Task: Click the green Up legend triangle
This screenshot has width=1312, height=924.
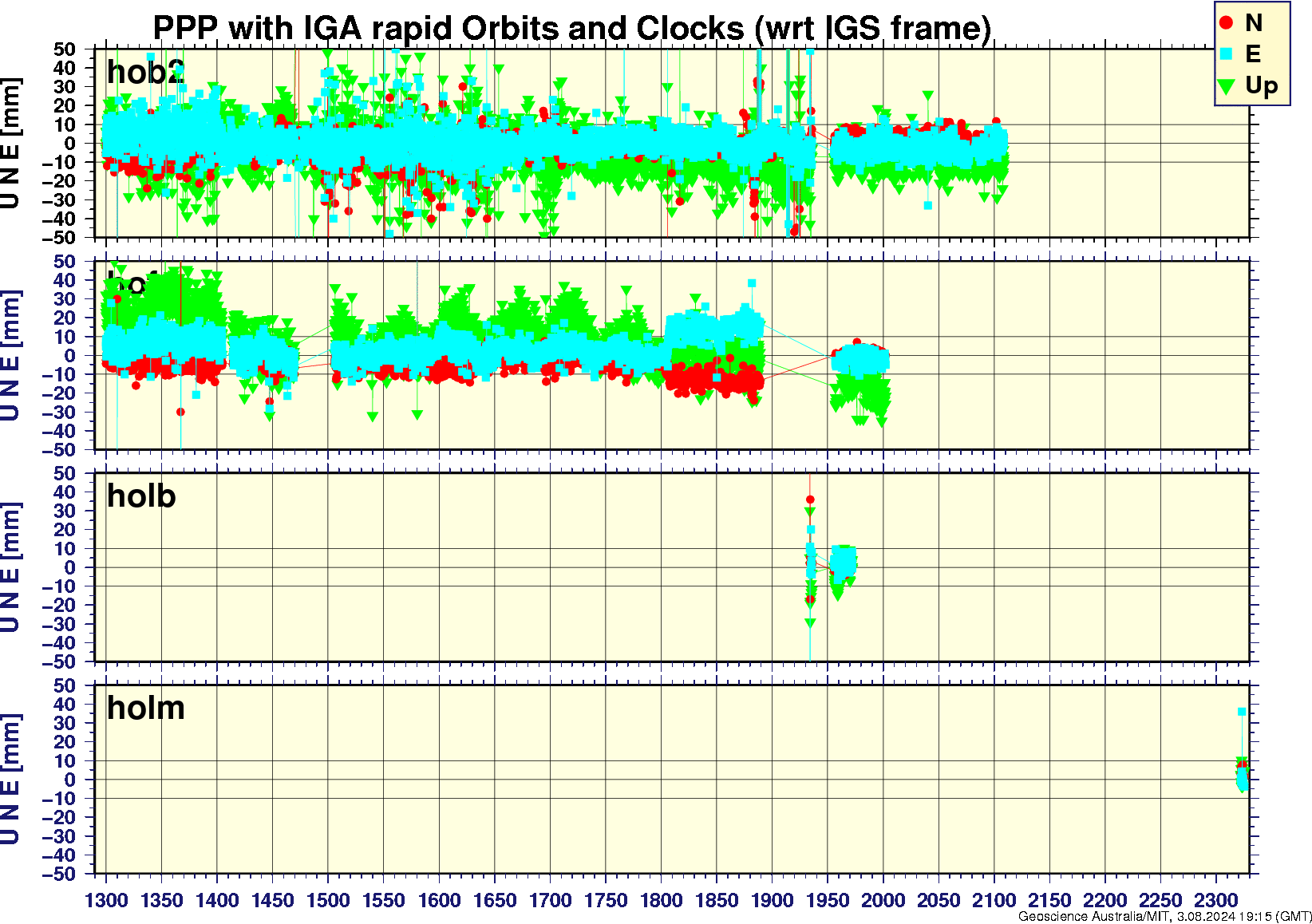Action: tap(1227, 86)
